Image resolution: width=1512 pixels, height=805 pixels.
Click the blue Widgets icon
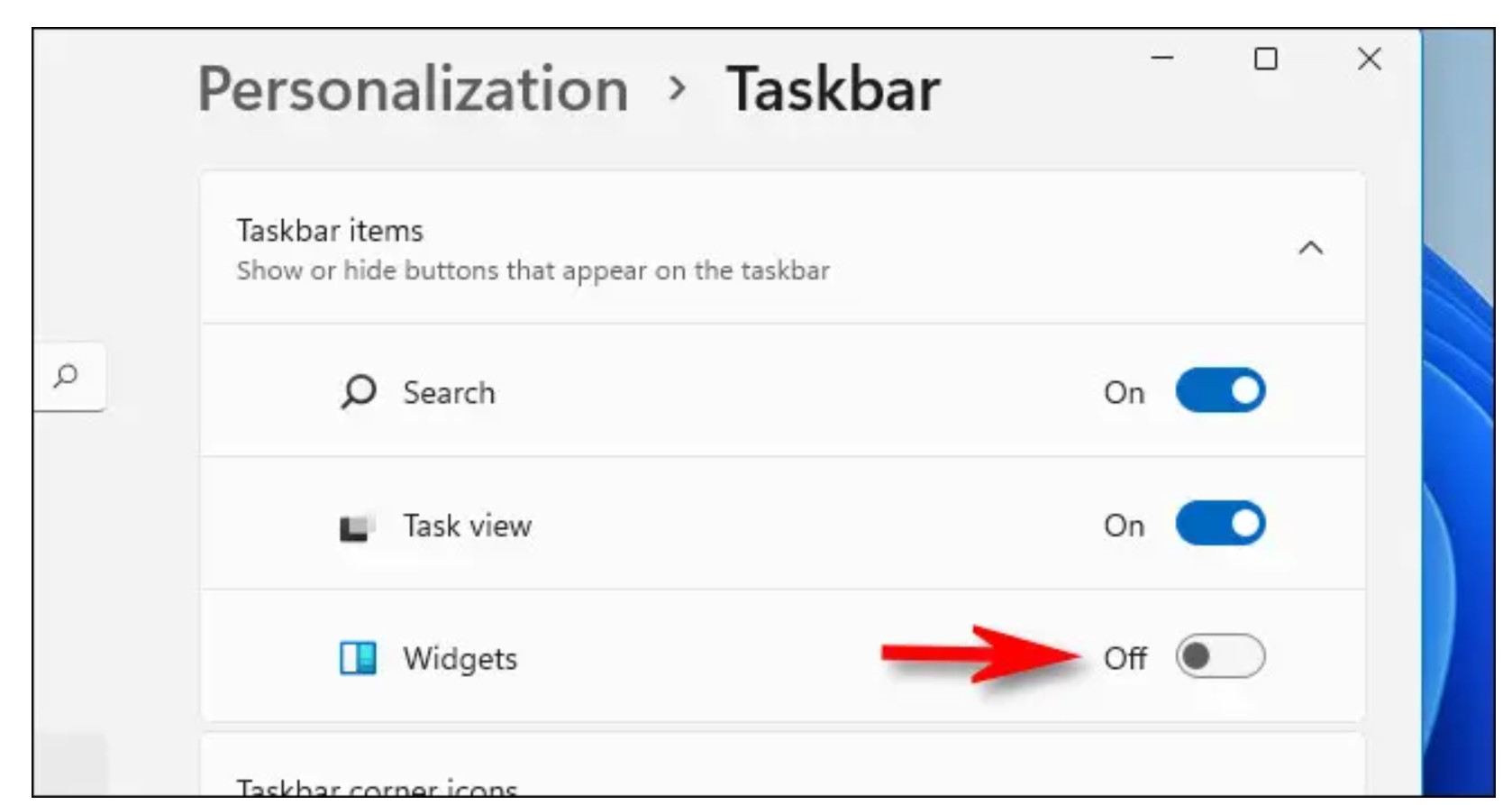click(x=358, y=658)
